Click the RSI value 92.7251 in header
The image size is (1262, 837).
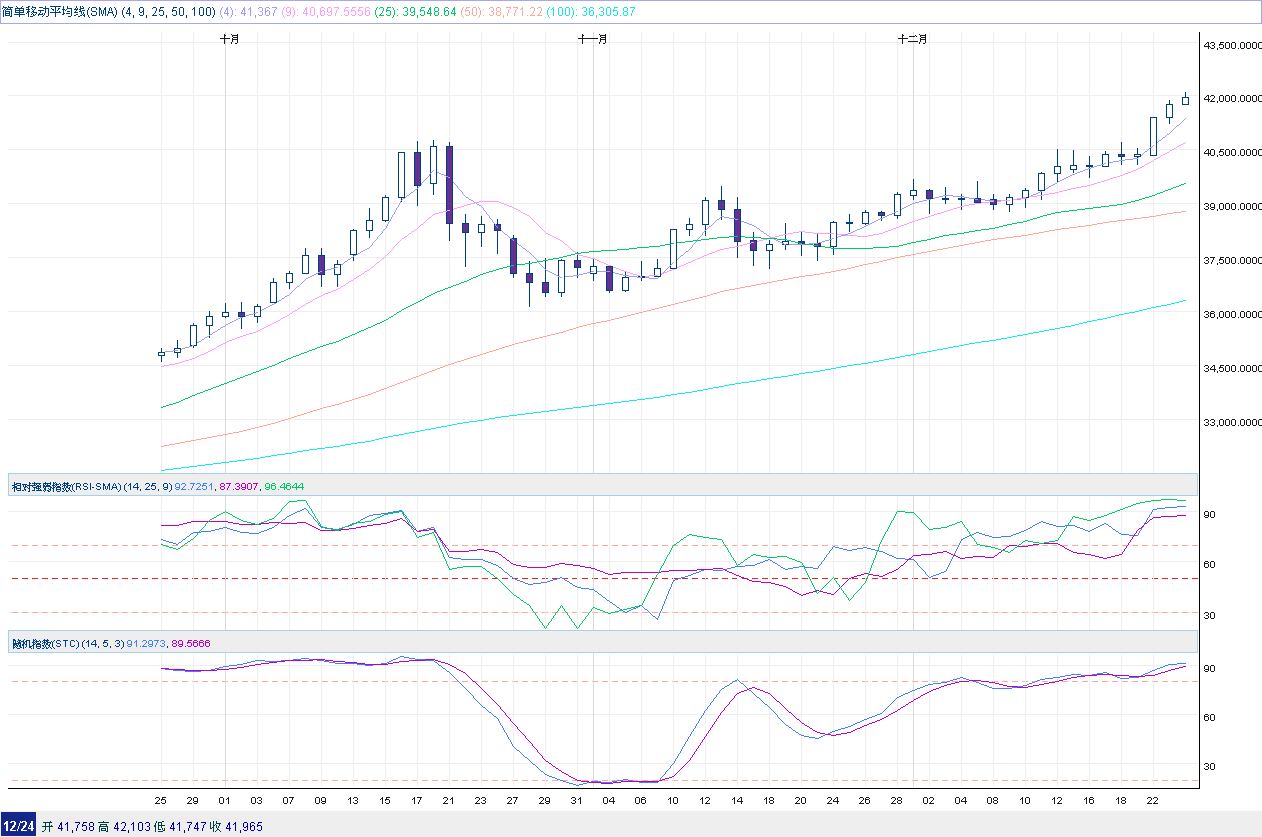(194, 487)
